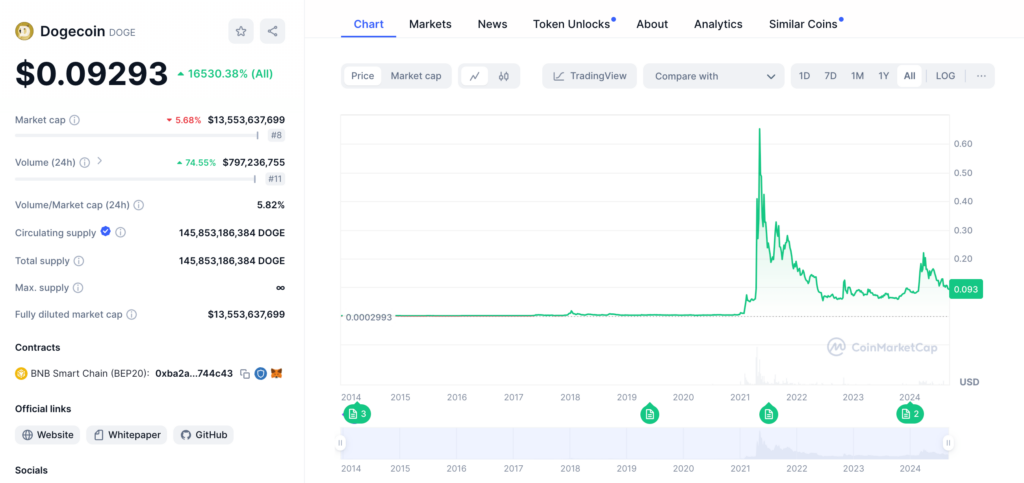This screenshot has width=1024, height=483.
Task: Visit the official Website link
Action: (48, 435)
